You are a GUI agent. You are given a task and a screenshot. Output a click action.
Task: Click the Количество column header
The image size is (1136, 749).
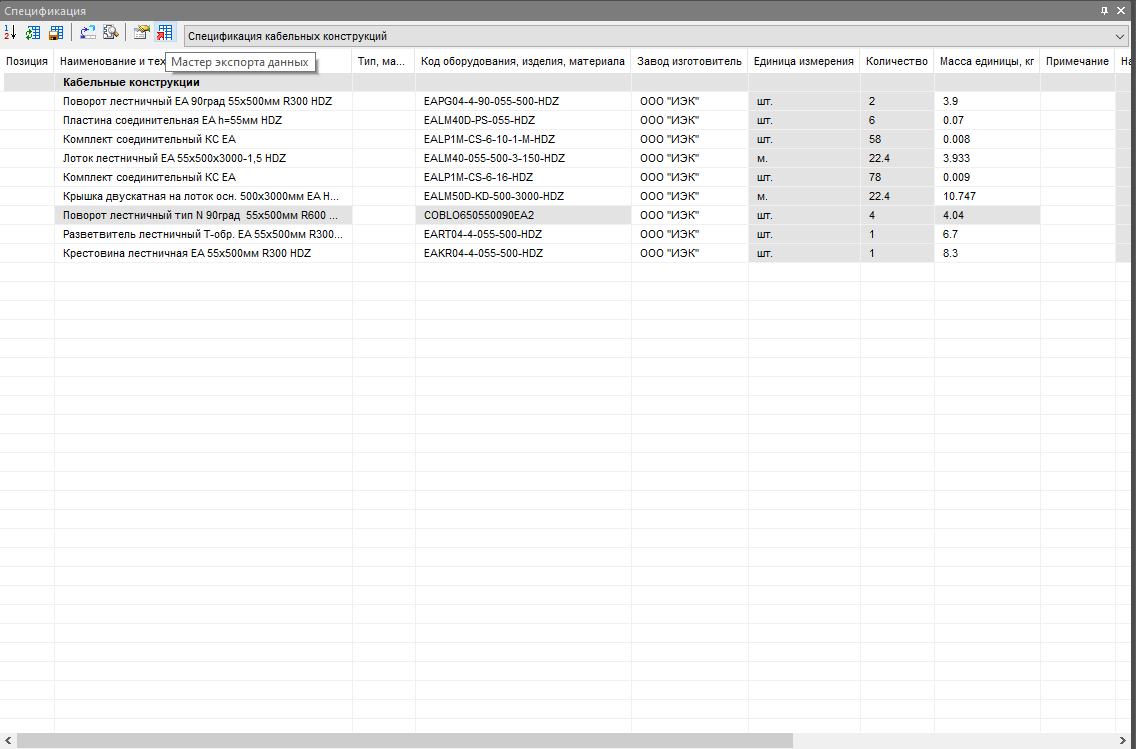pyautogui.click(x=896, y=62)
